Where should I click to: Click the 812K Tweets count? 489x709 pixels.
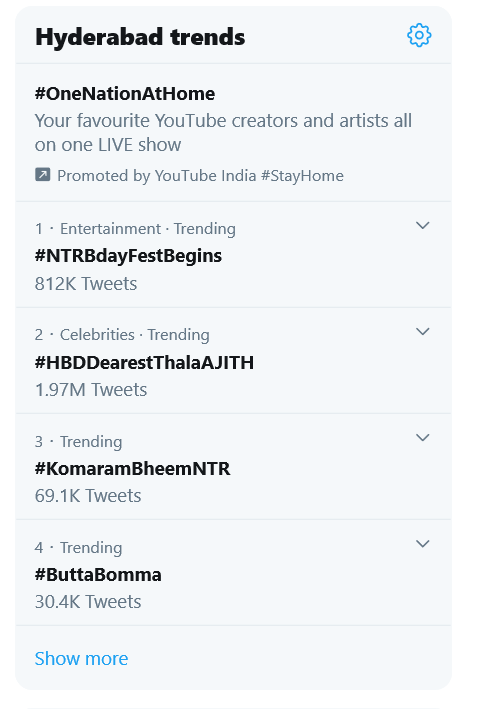(x=86, y=284)
